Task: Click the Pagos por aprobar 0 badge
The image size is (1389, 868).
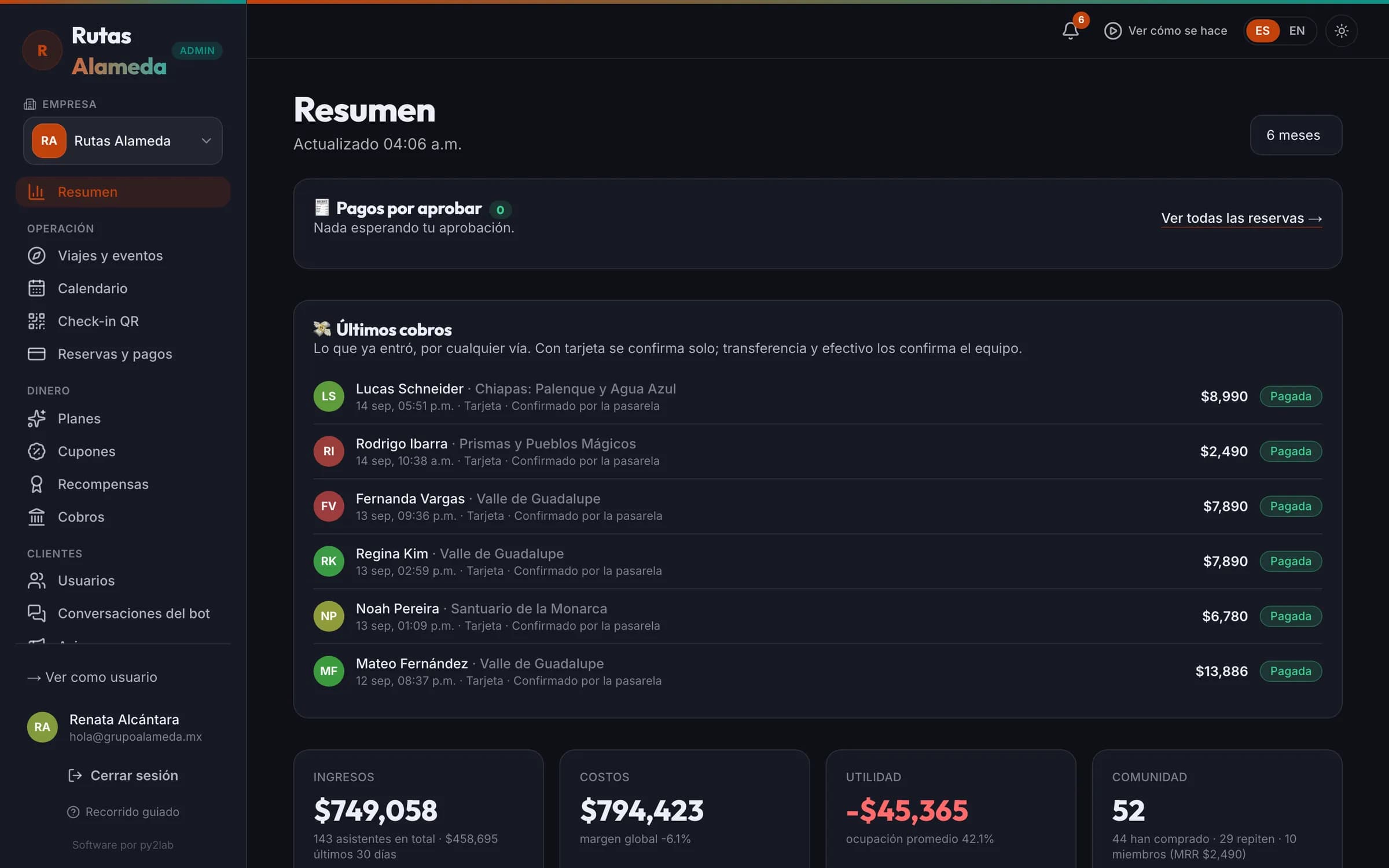Action: pos(500,209)
